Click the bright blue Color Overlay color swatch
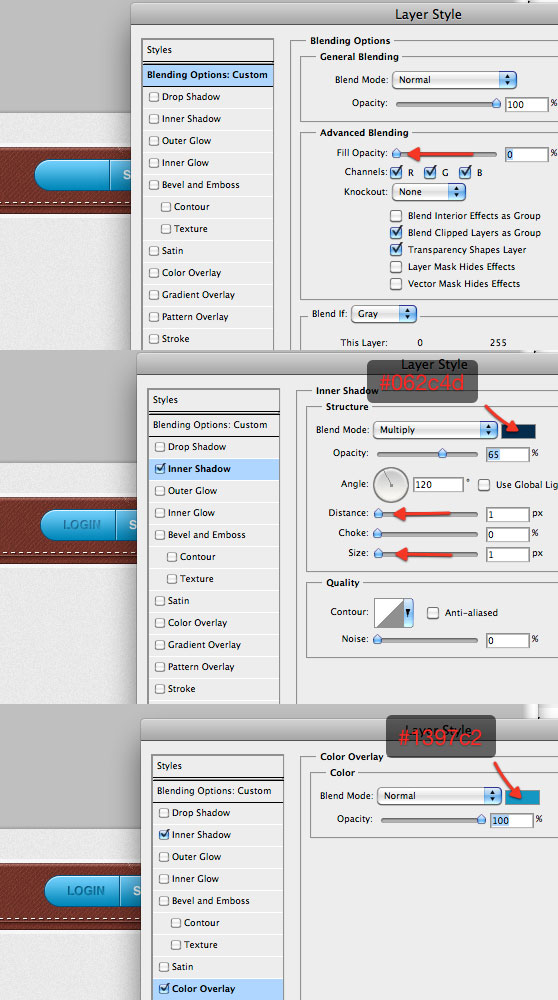The height and width of the screenshot is (1000, 558). (x=522, y=797)
